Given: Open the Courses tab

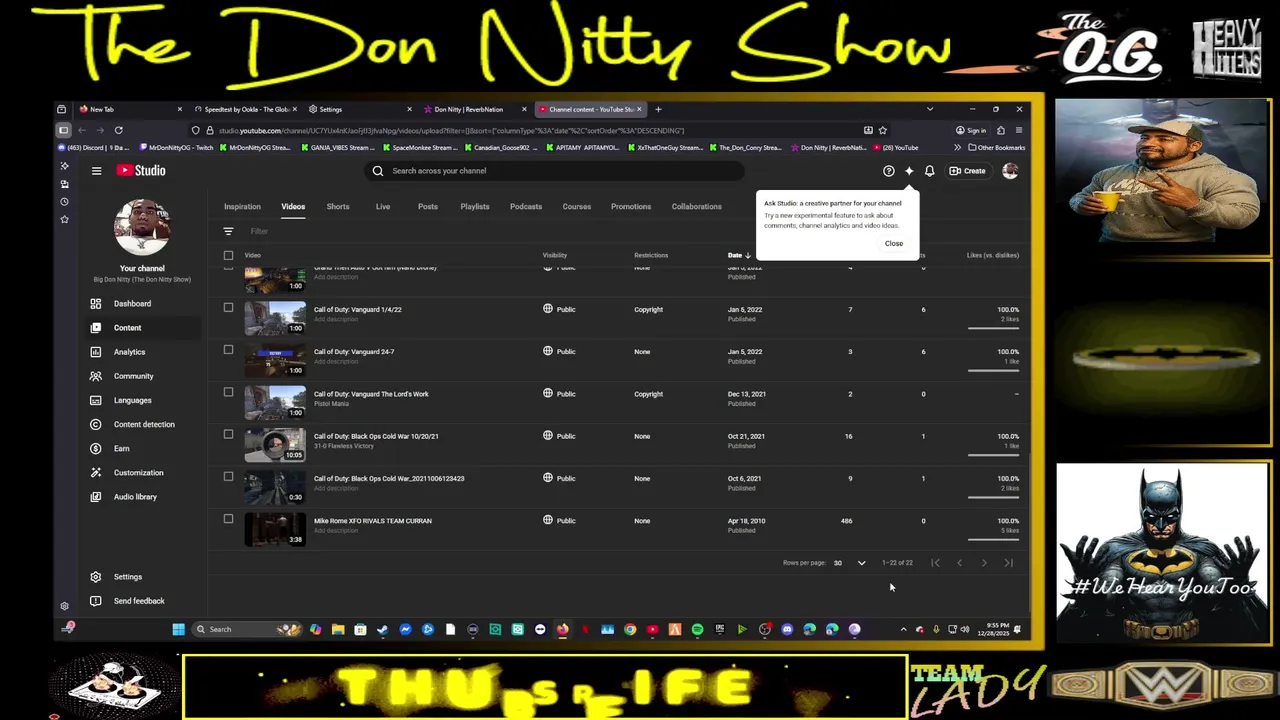Looking at the screenshot, I should click(577, 207).
